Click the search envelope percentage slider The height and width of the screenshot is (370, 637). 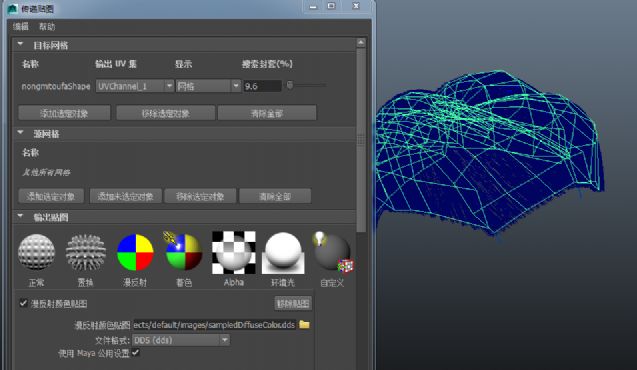[290, 85]
